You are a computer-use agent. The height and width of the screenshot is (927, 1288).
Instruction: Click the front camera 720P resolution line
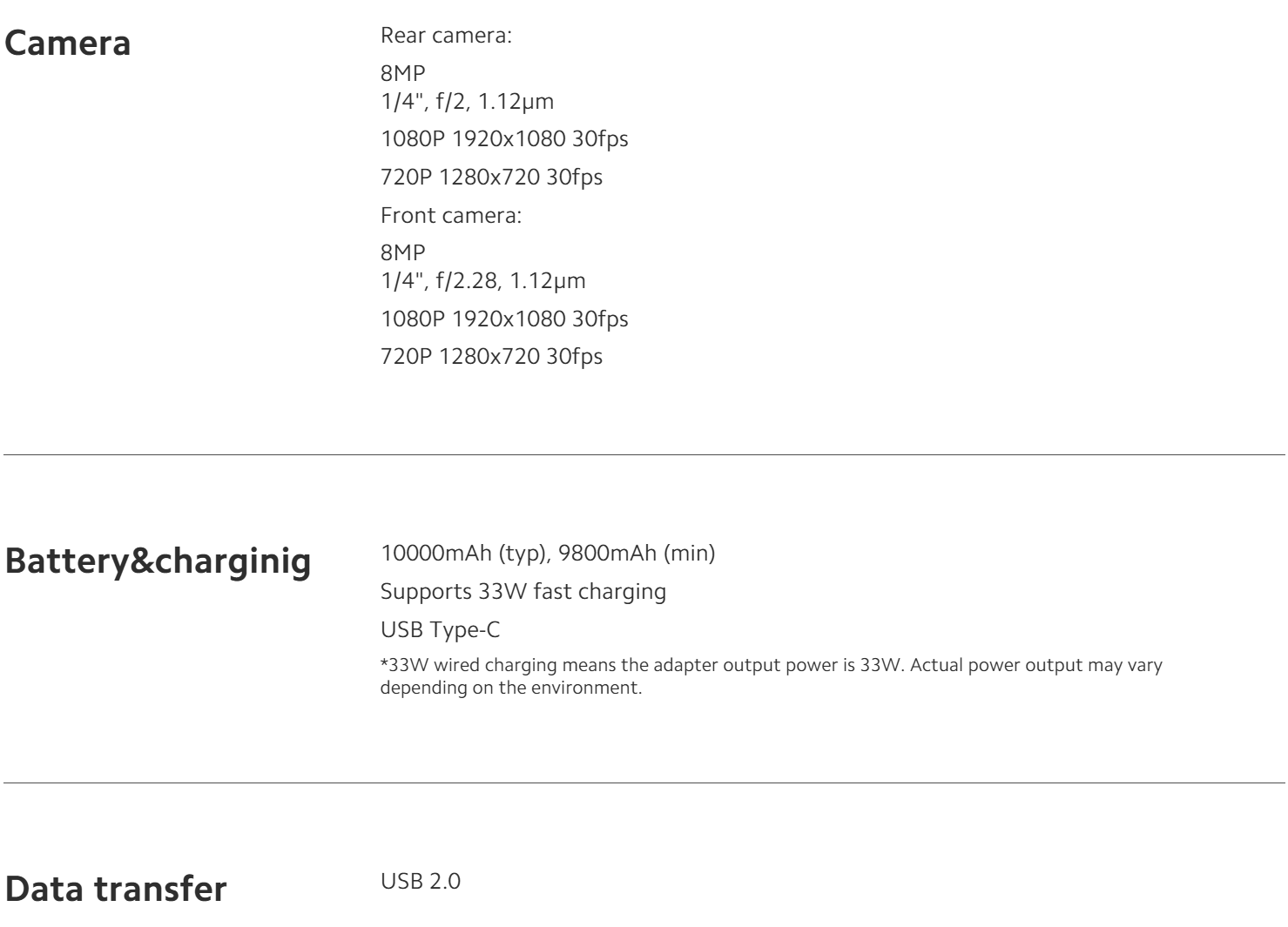491,356
